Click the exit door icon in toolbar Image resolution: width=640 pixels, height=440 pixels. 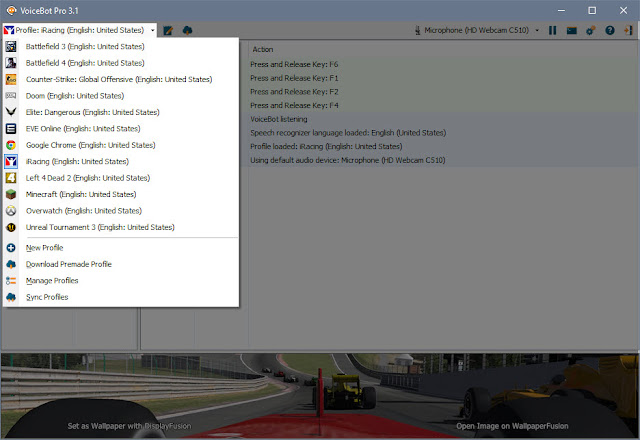coord(628,30)
